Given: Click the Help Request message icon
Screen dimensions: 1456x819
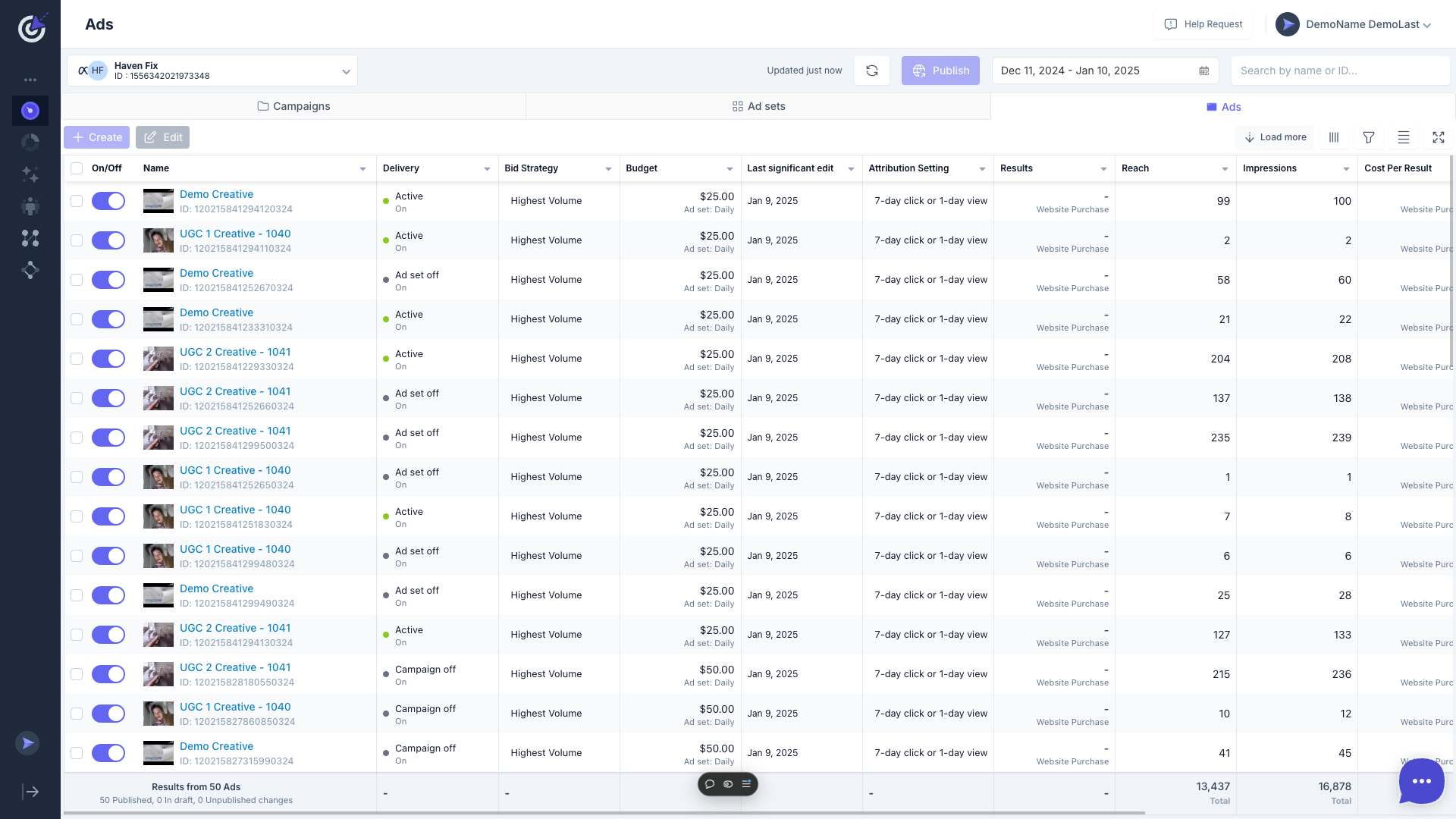Looking at the screenshot, I should coord(1171,24).
